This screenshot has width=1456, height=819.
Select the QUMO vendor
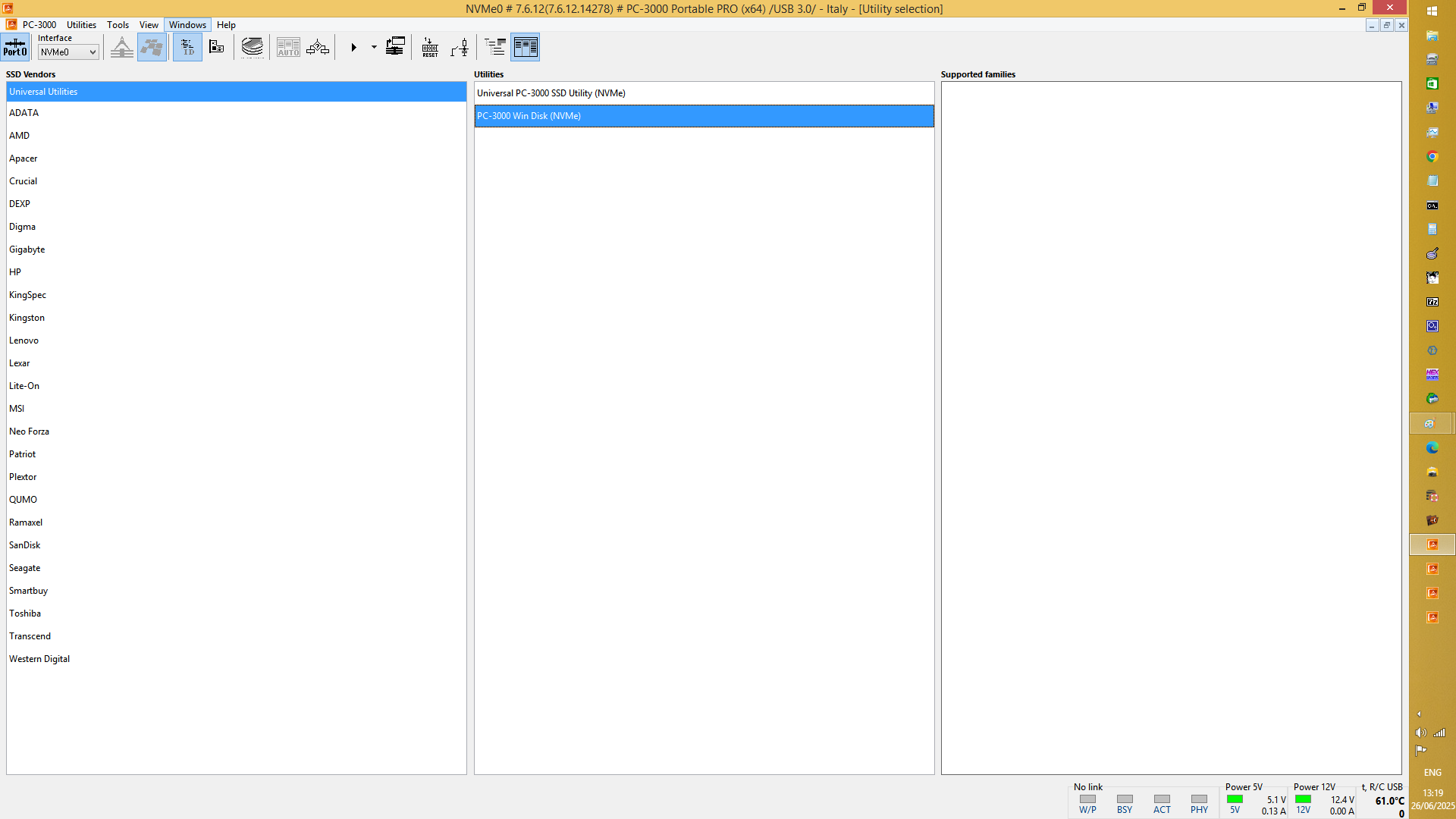coord(236,500)
